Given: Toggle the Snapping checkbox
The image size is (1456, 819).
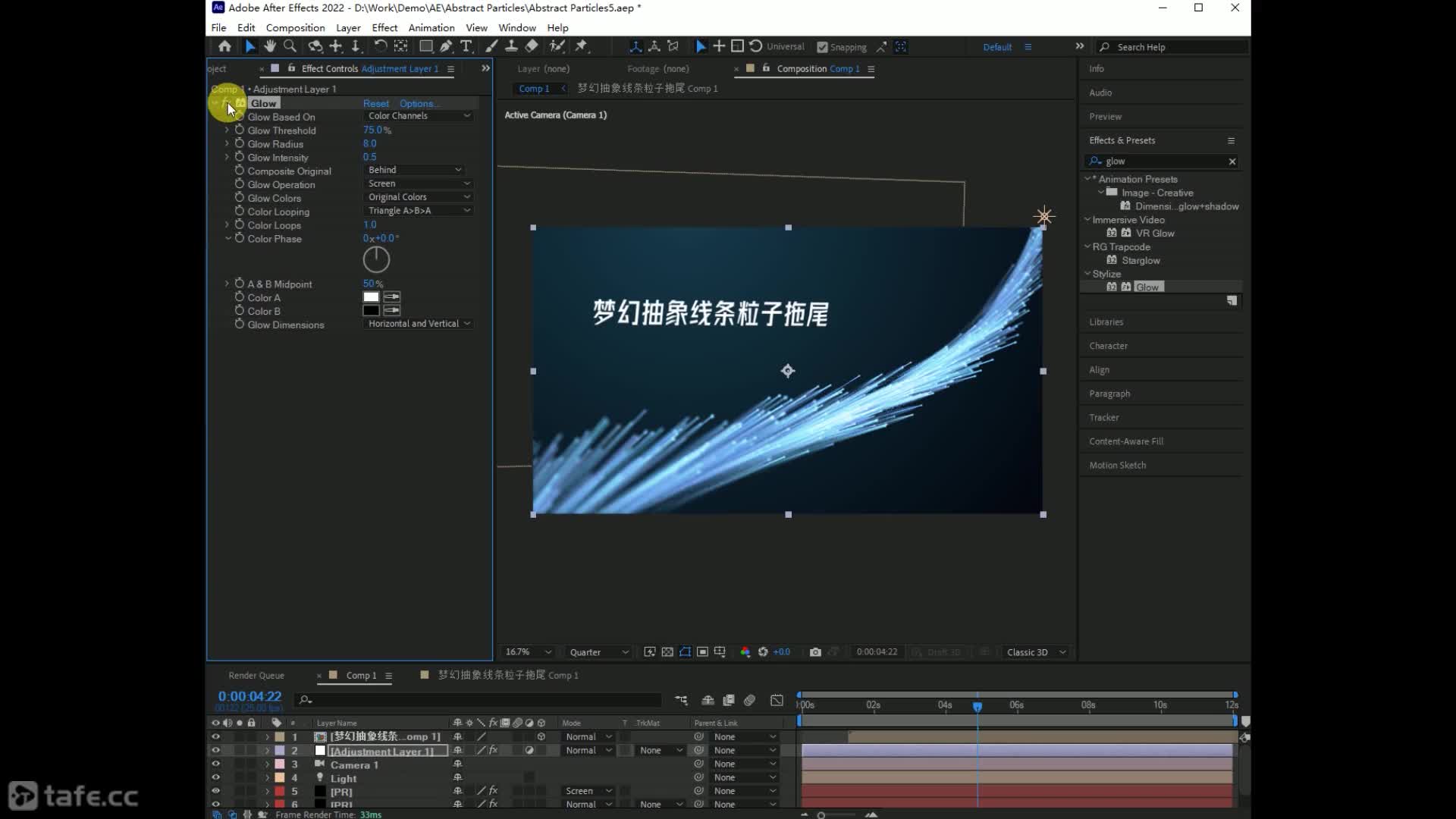Looking at the screenshot, I should 822,47.
